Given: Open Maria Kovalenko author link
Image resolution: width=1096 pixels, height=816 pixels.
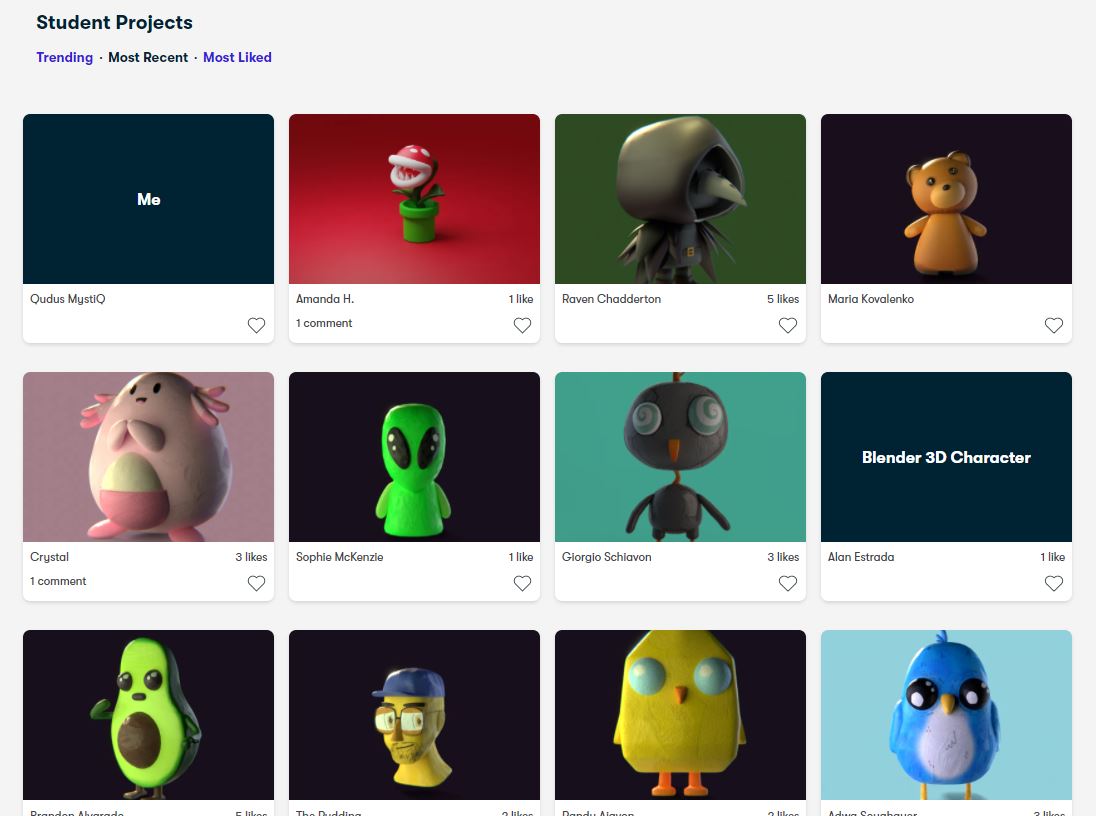Looking at the screenshot, I should point(871,299).
